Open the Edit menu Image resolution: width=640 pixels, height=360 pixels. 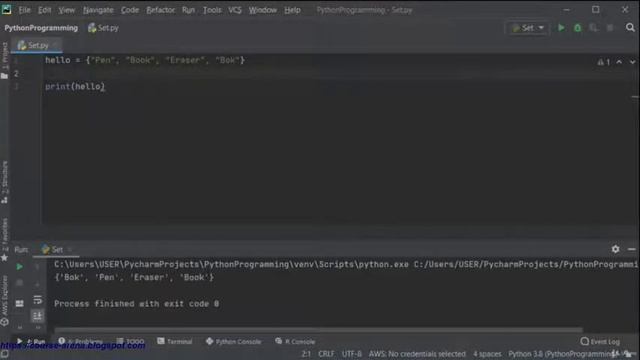tap(44, 10)
